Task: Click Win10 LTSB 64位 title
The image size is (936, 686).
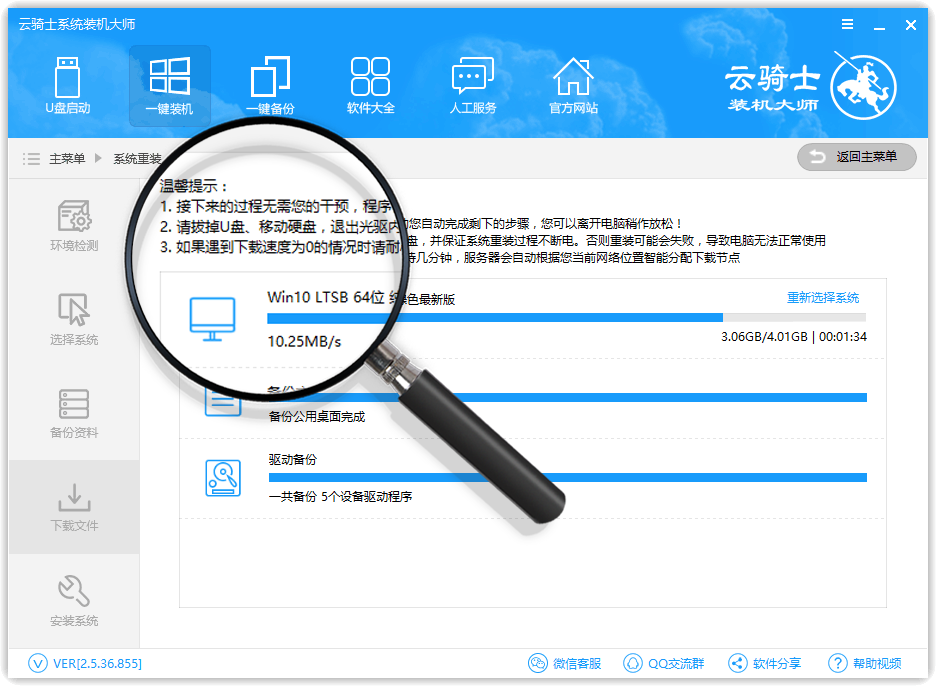Action: 326,297
